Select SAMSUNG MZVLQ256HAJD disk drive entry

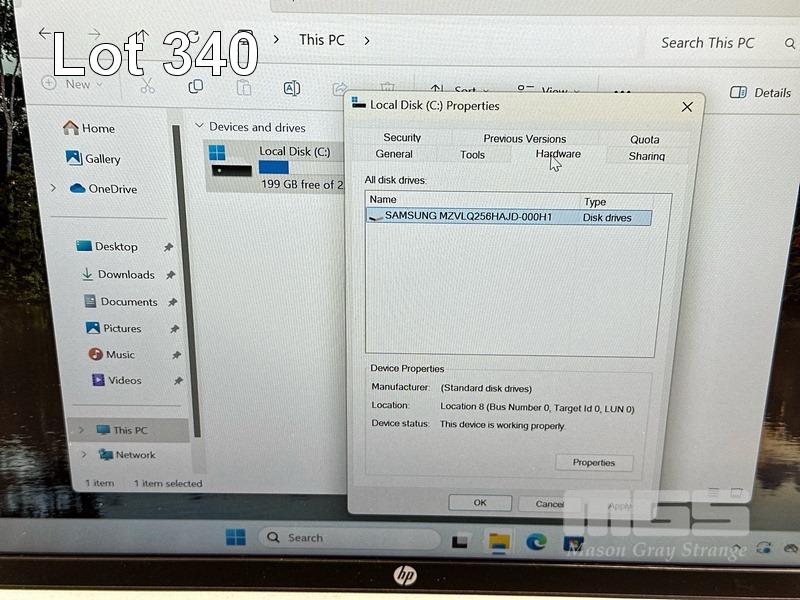coord(468,216)
